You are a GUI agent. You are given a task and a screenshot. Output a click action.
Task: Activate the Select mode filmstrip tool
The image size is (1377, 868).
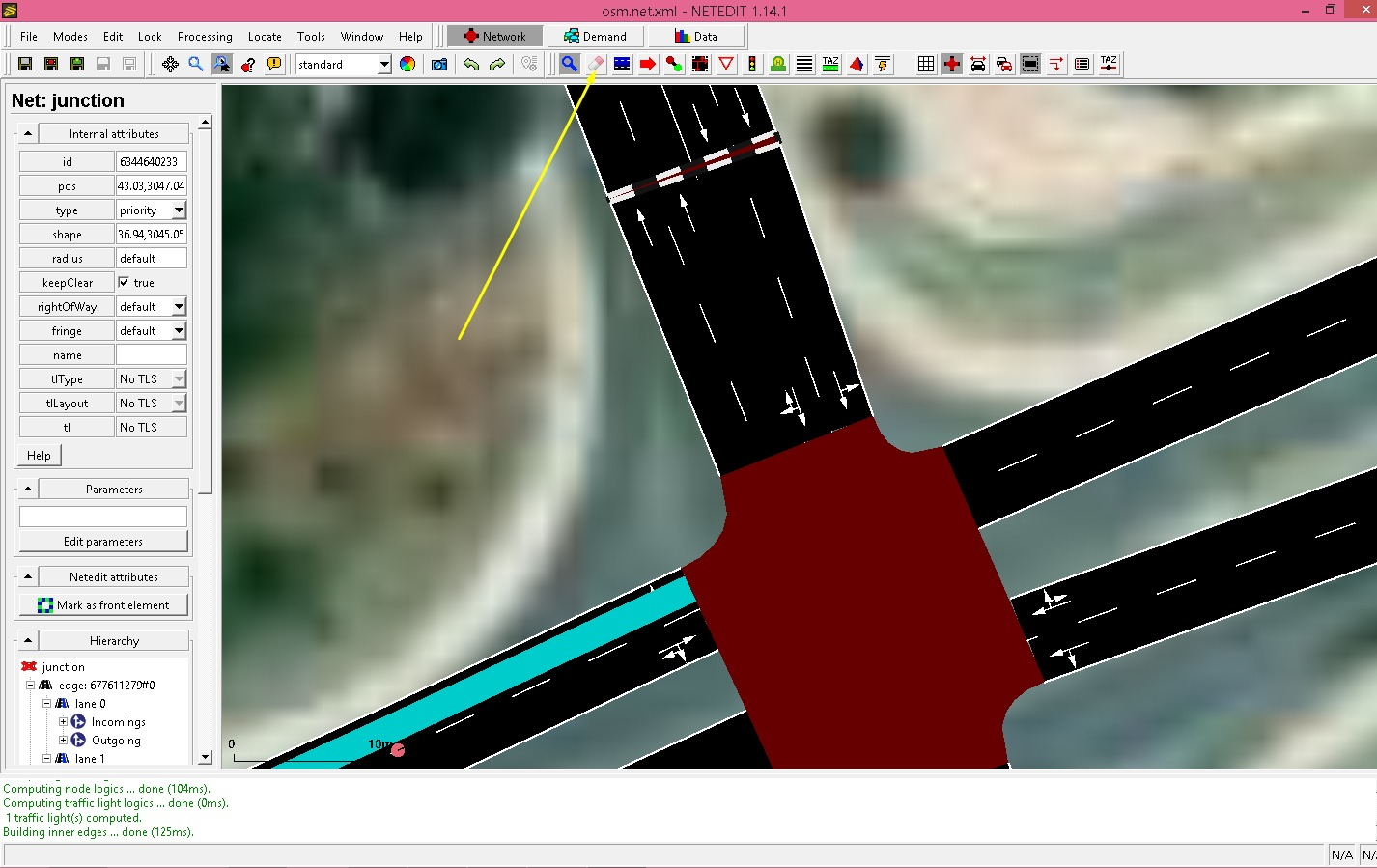coord(622,64)
